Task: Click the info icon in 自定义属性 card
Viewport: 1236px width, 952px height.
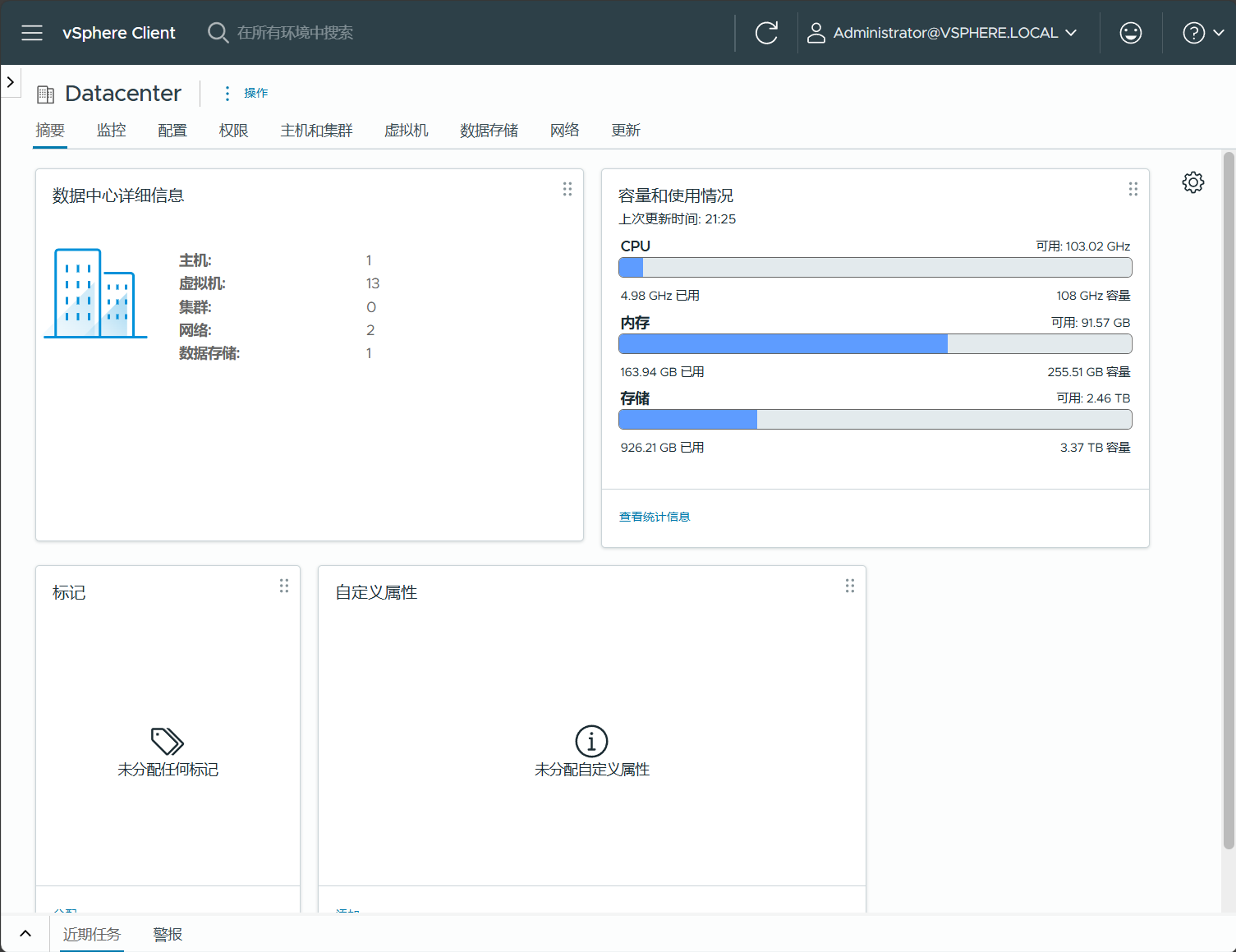Action: pyautogui.click(x=591, y=741)
